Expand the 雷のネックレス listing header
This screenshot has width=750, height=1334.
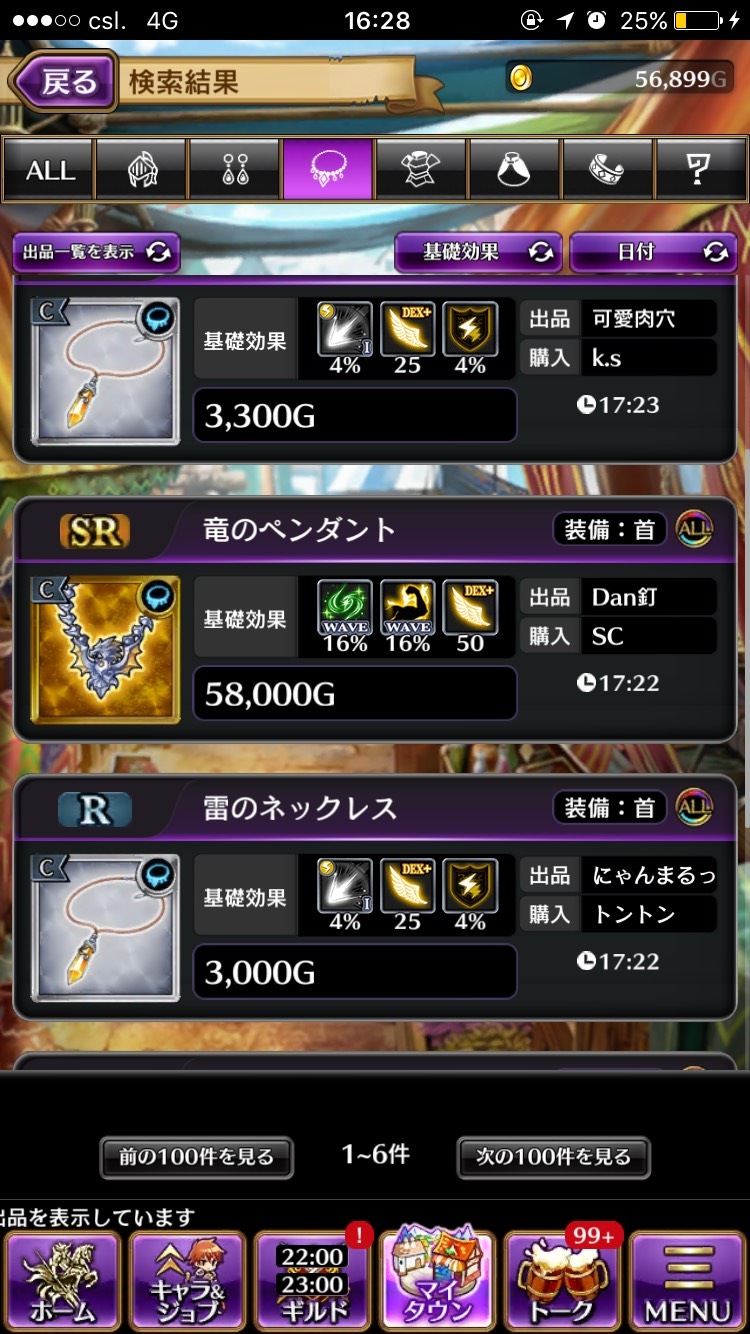375,808
